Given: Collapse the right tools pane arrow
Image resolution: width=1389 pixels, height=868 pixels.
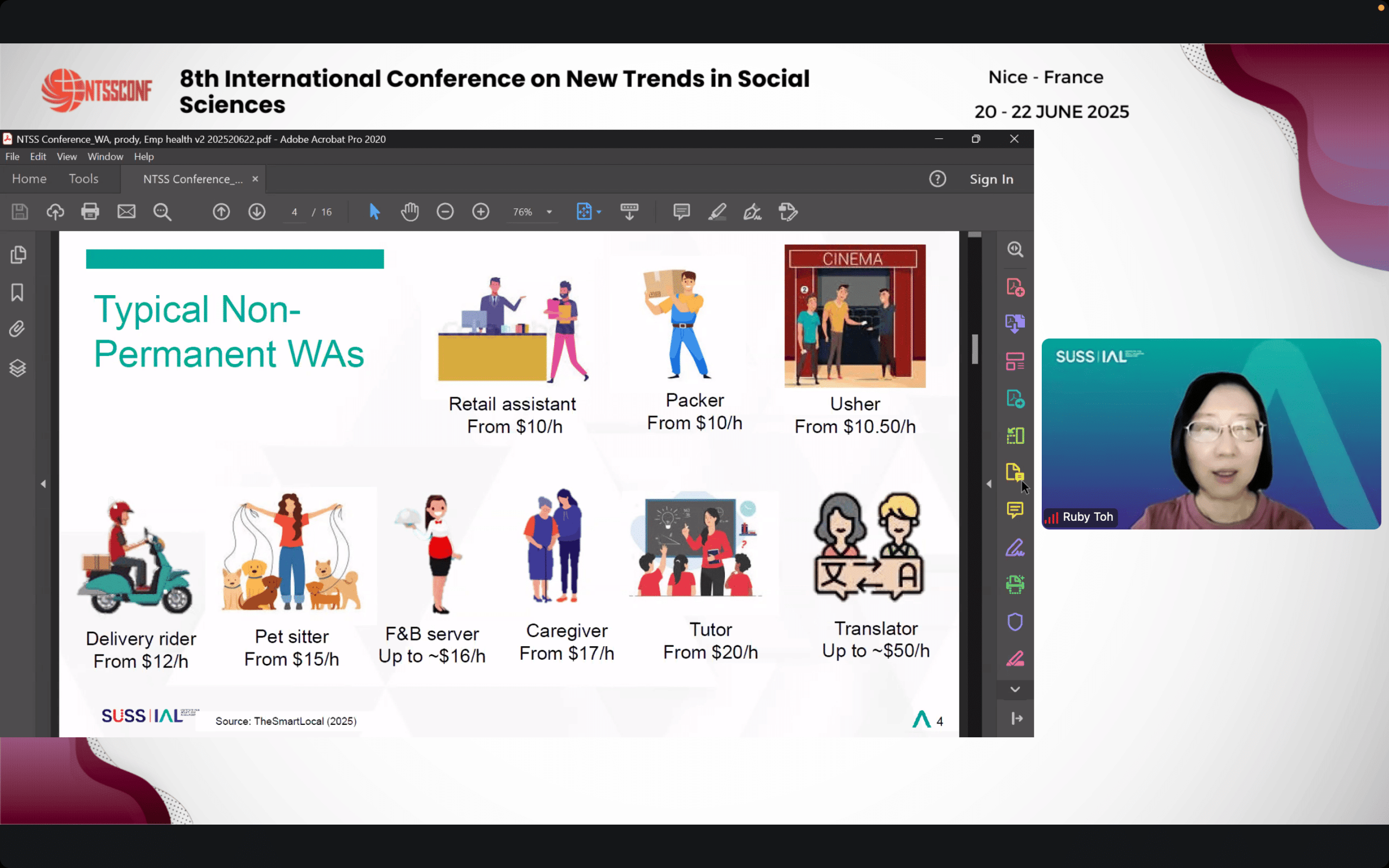Looking at the screenshot, I should tap(989, 484).
